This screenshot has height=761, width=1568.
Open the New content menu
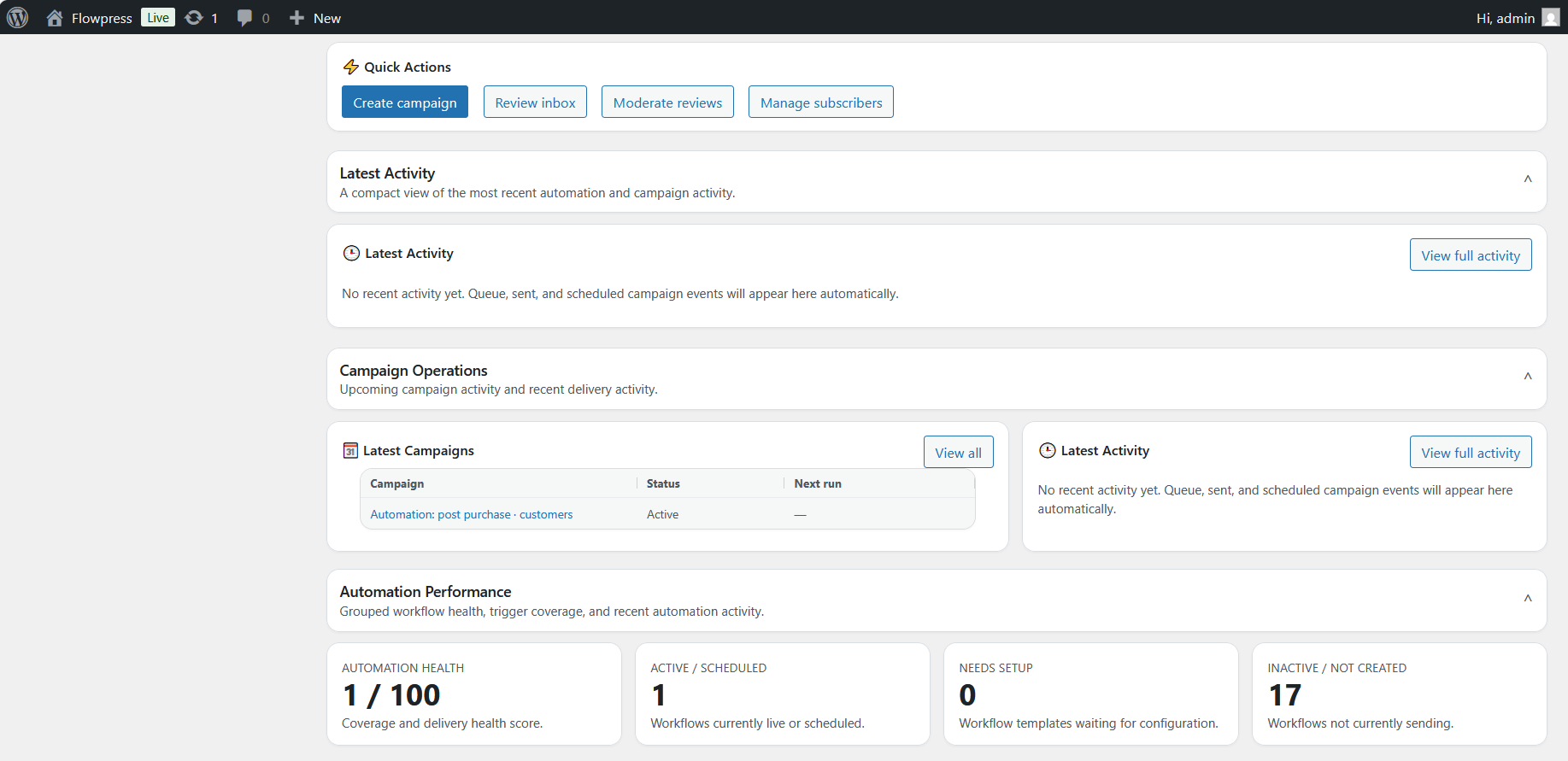click(315, 18)
